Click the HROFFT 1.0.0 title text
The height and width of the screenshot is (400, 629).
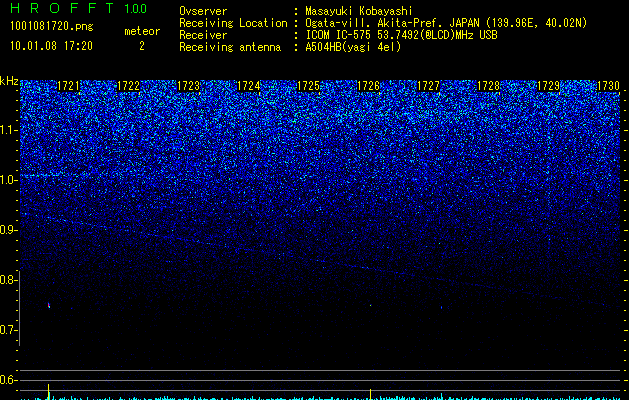pos(79,8)
